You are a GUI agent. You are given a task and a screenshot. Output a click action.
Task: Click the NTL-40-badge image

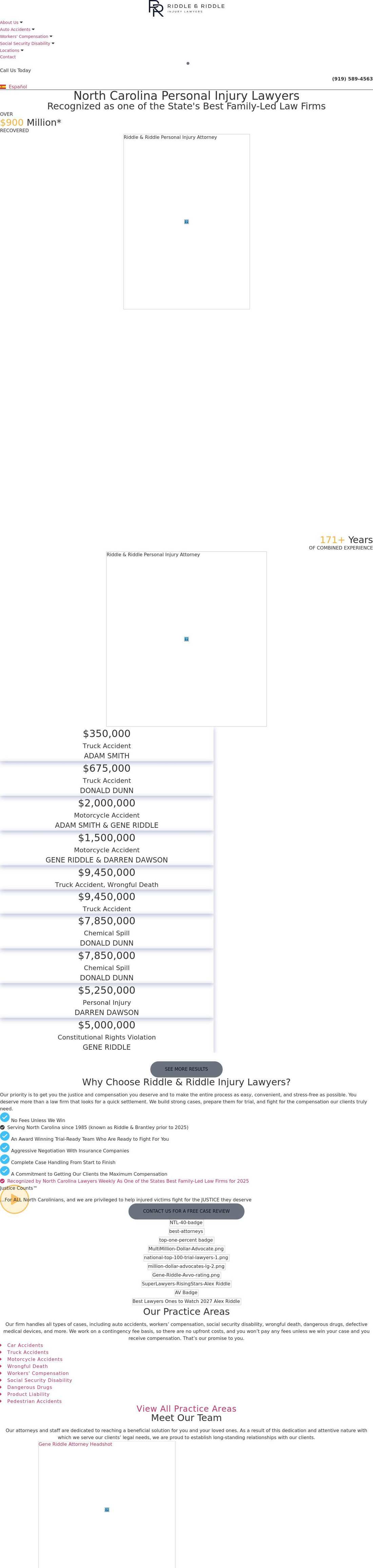186,1222
